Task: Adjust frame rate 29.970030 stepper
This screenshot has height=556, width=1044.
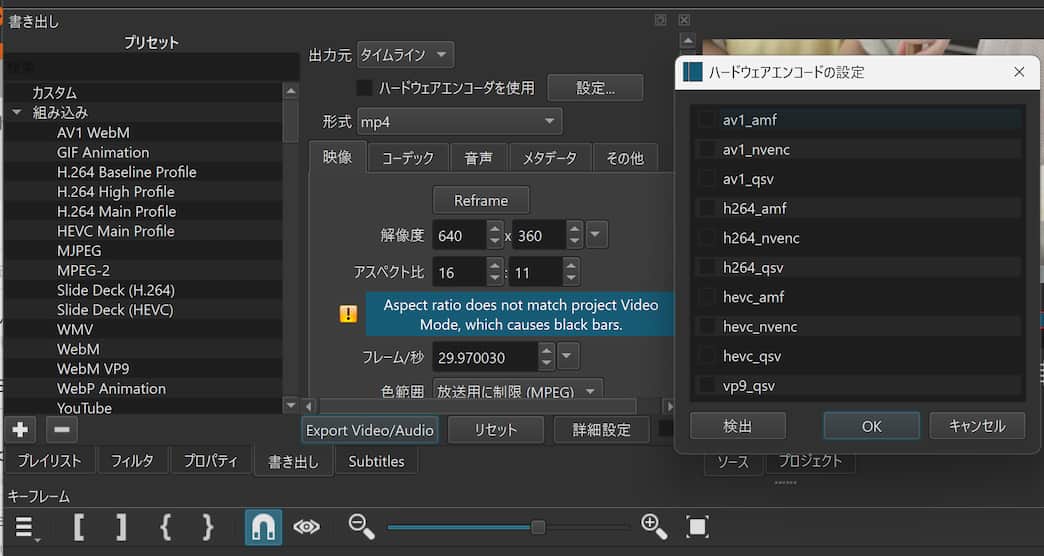Action: pos(546,357)
